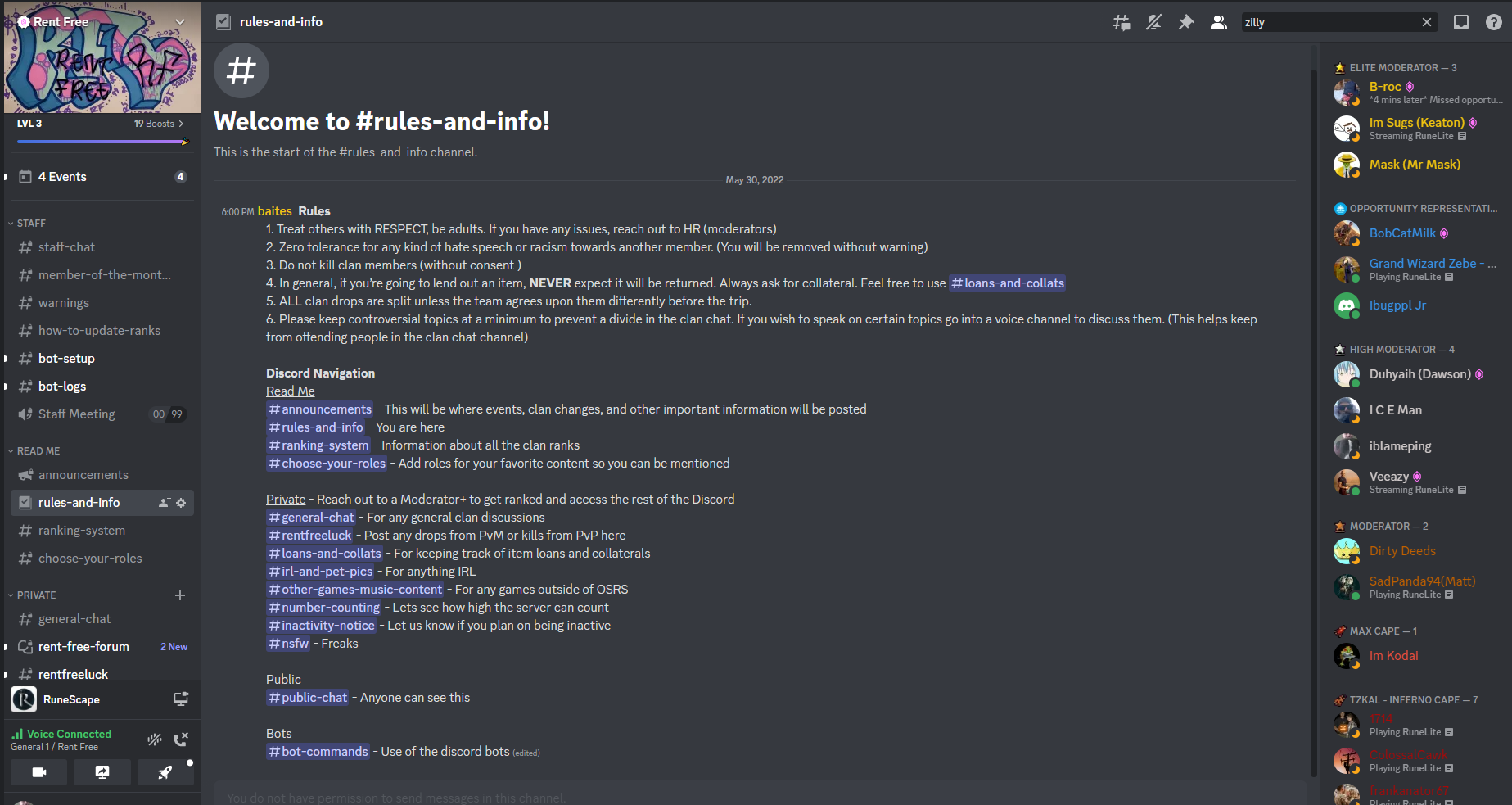Follow the #loans-and-collats link in rule 4
The height and width of the screenshot is (805, 1512).
[1008, 283]
